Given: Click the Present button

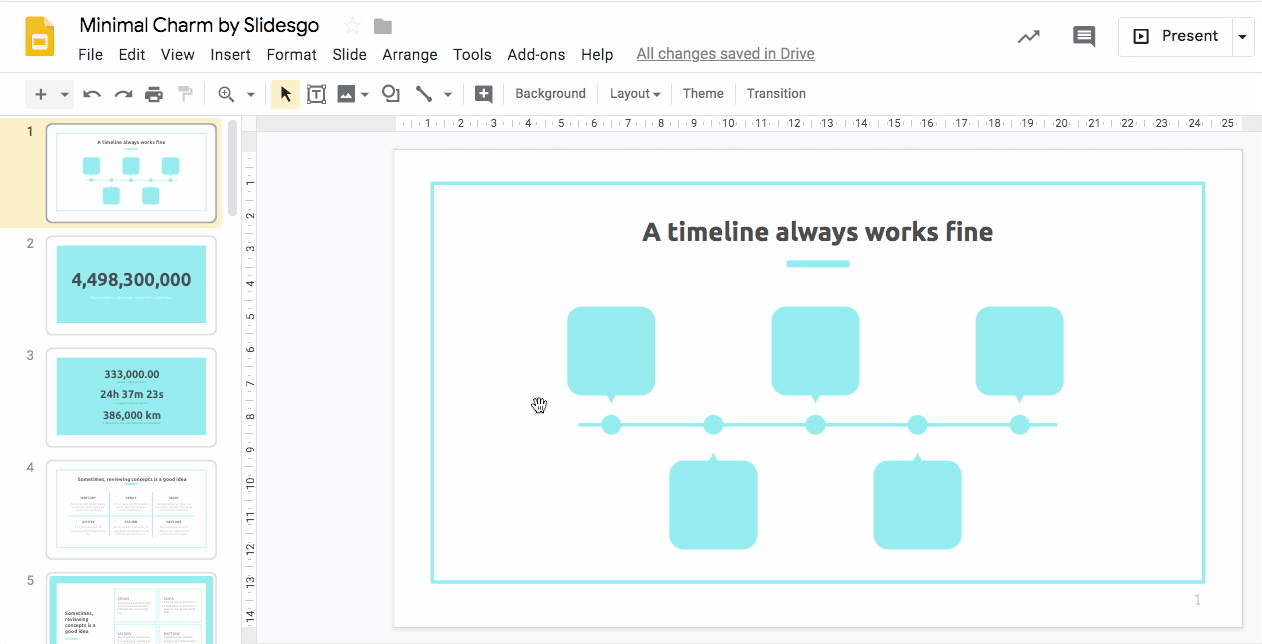Looking at the screenshot, I should 1175,36.
